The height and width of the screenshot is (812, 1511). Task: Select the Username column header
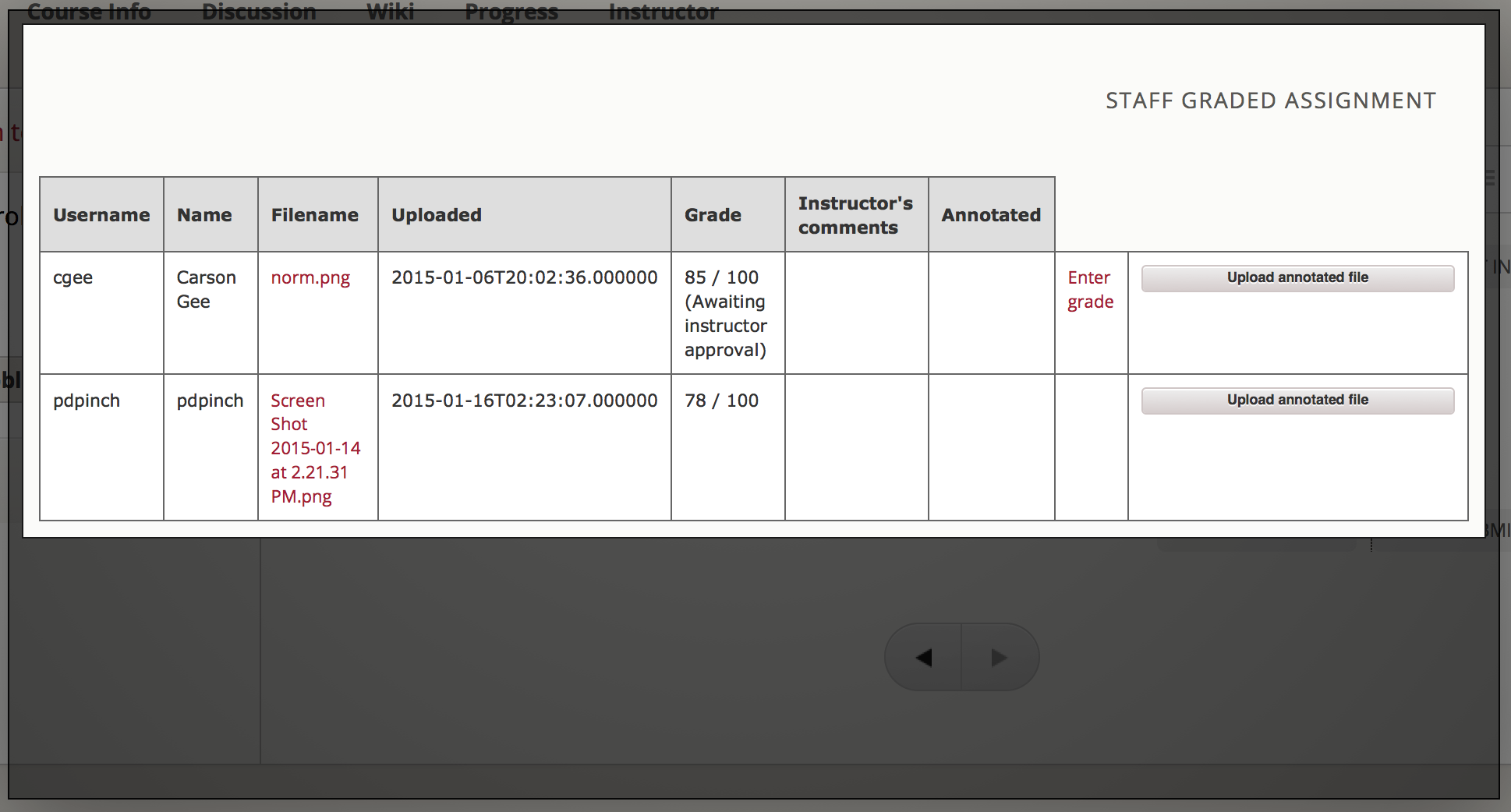[101, 215]
